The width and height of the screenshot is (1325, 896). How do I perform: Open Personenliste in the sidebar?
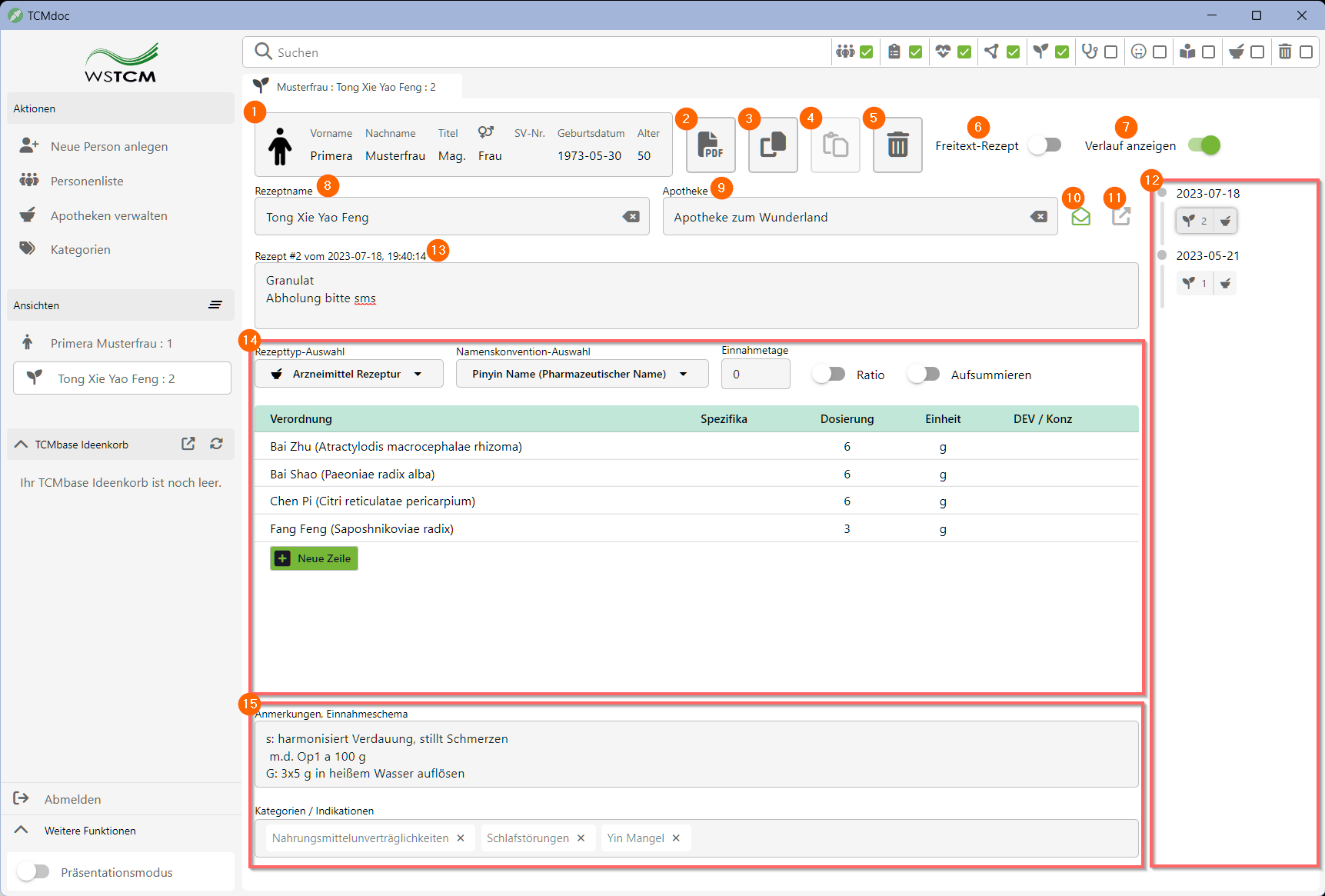pyautogui.click(x=87, y=181)
